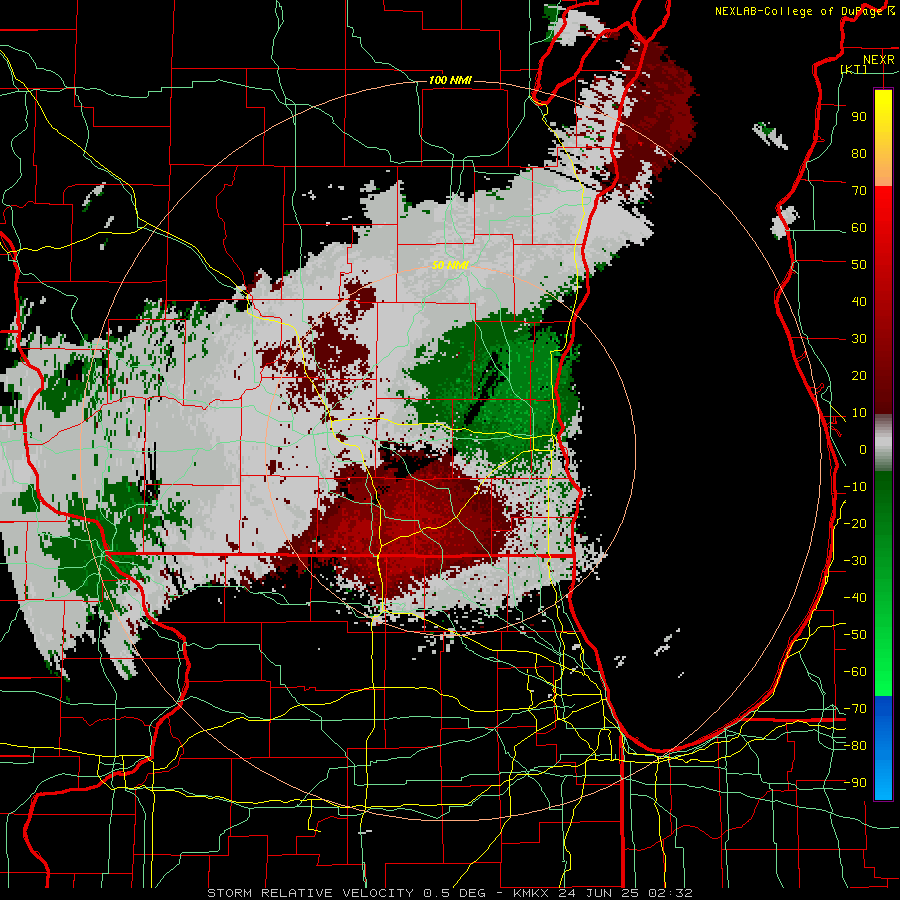Click the 100 NMI range ring label

(450, 80)
